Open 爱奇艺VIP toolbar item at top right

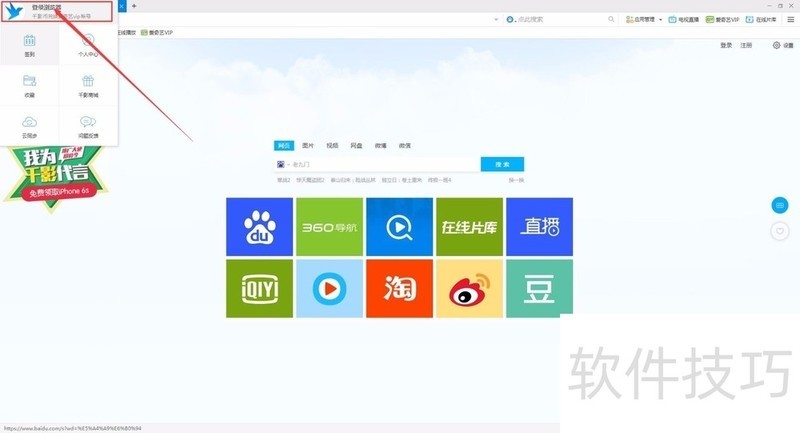point(722,19)
